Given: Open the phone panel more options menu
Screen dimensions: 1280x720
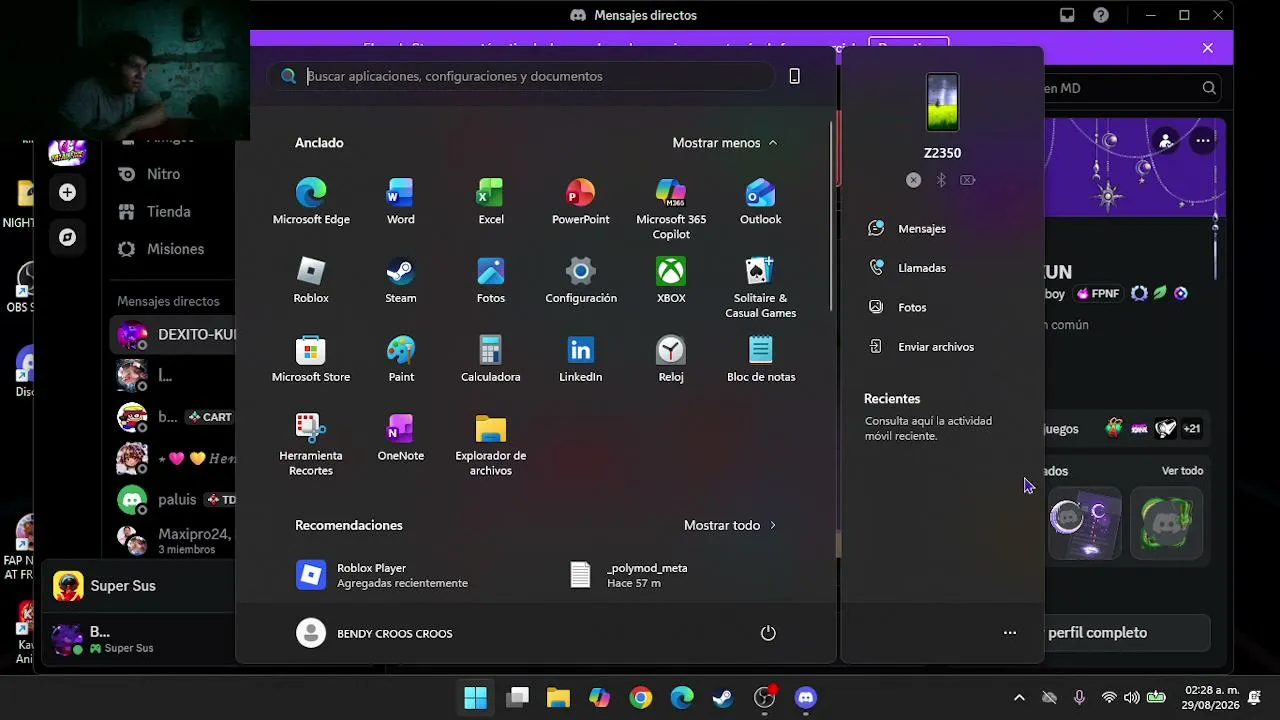Looking at the screenshot, I should click(1010, 633).
